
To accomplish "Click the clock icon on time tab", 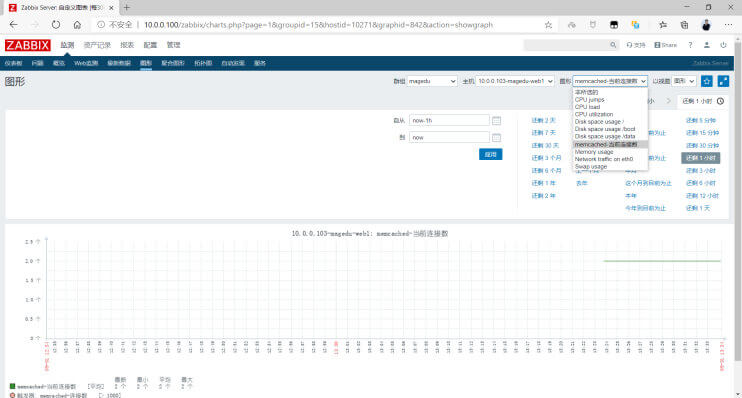I will (x=720, y=101).
